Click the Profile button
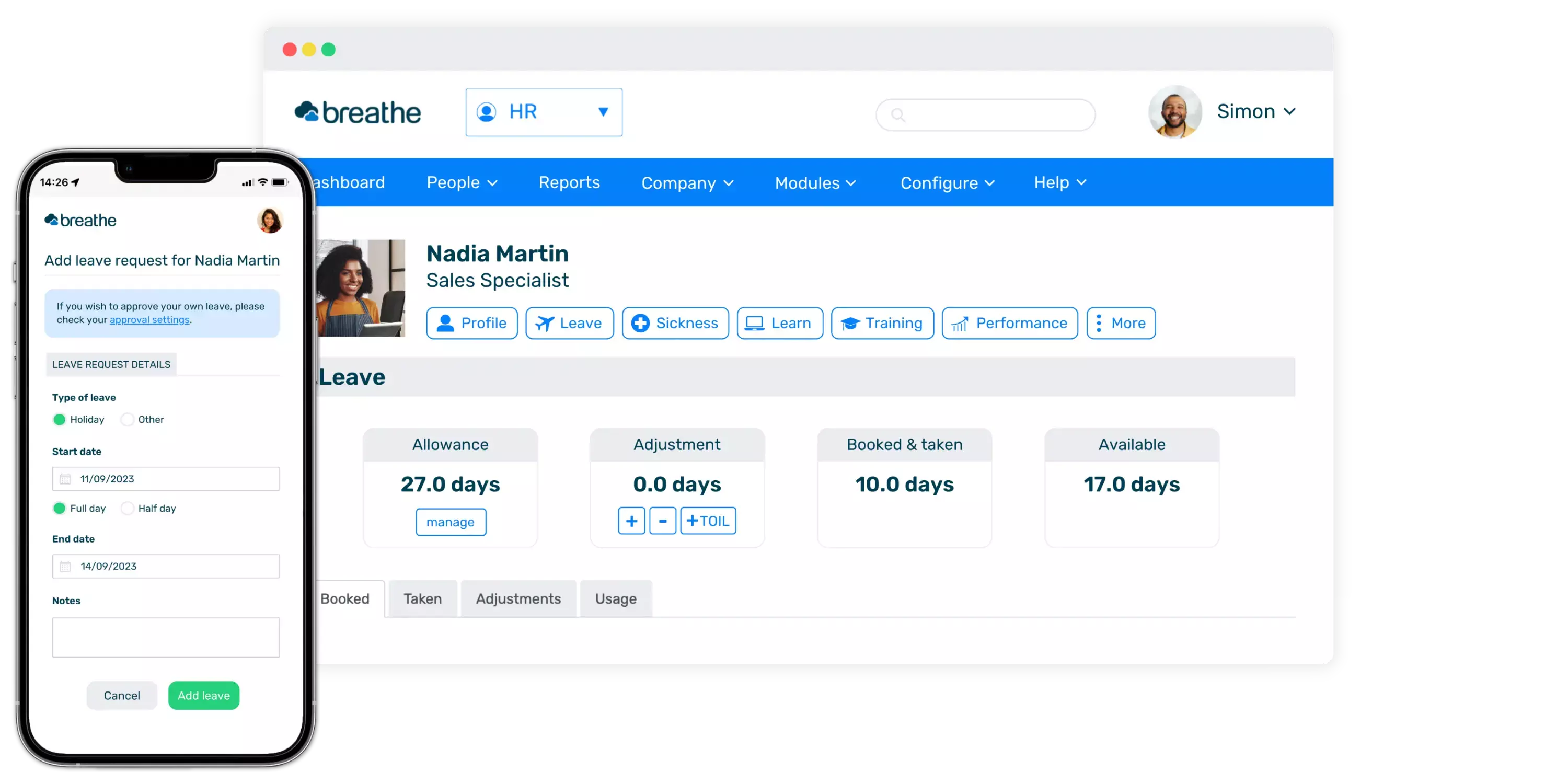 (472, 323)
